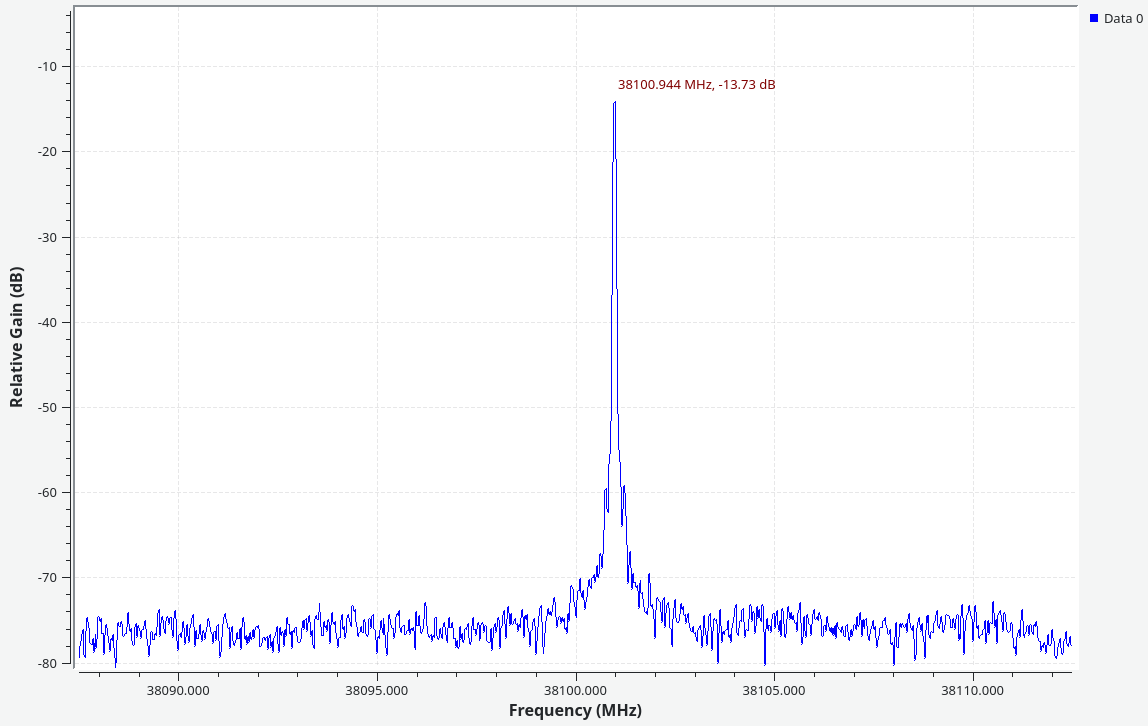1148x726 pixels.
Task: Click the 38100.000 x-axis tick label
Action: tap(576, 689)
